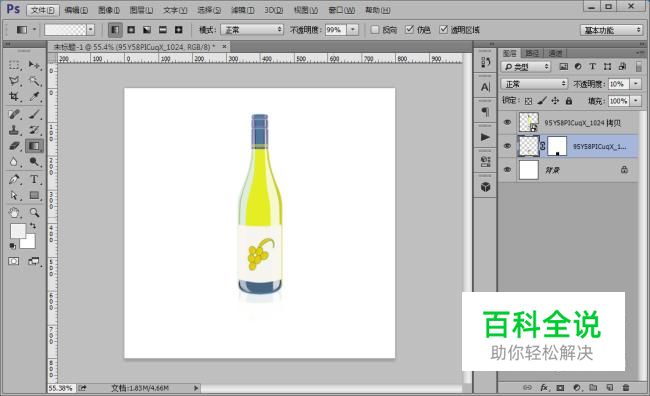
Task: Open the 模式 blend mode dropdown in options bar
Action: [x=252, y=30]
